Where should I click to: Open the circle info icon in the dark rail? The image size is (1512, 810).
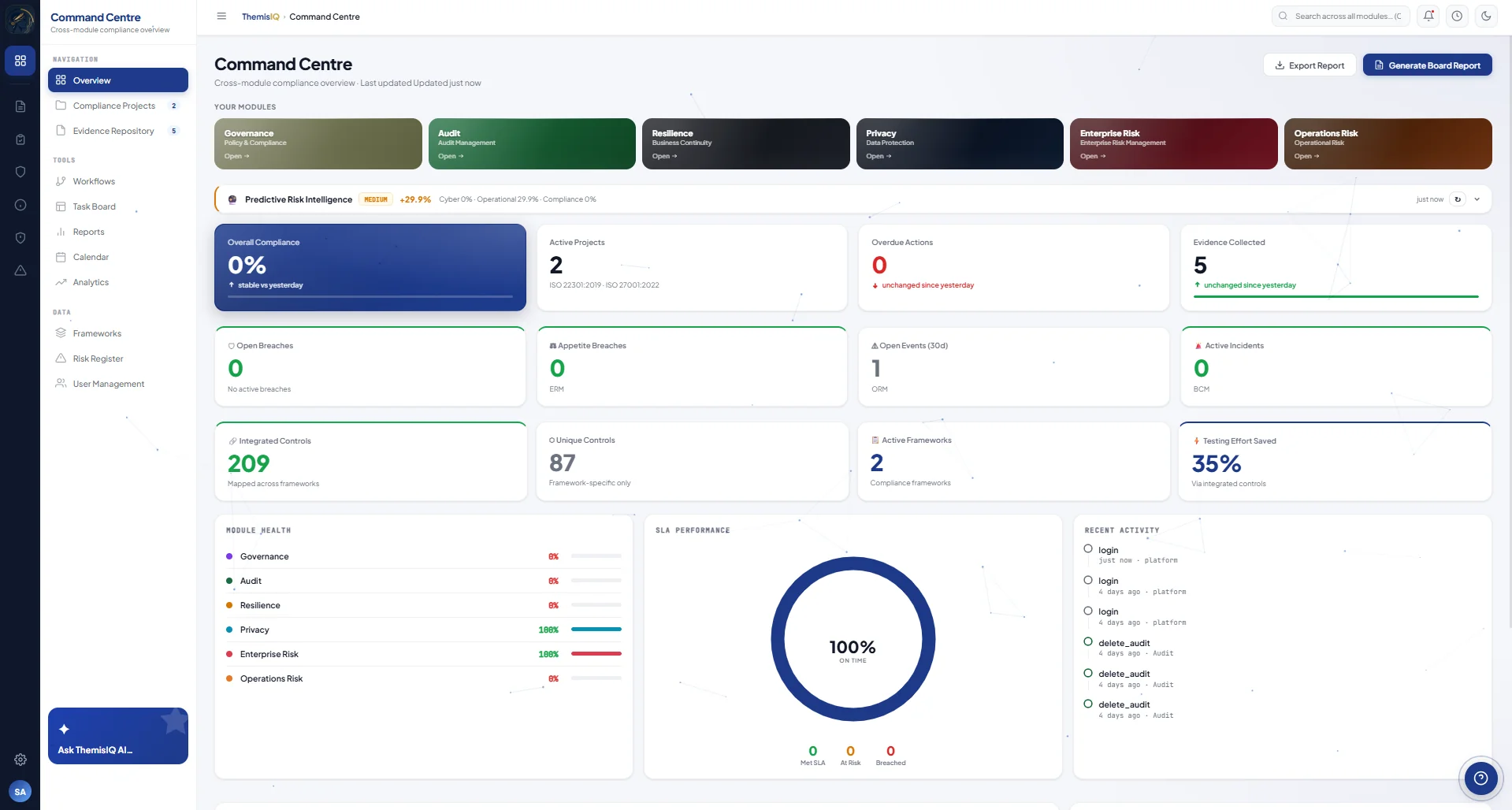(20, 205)
